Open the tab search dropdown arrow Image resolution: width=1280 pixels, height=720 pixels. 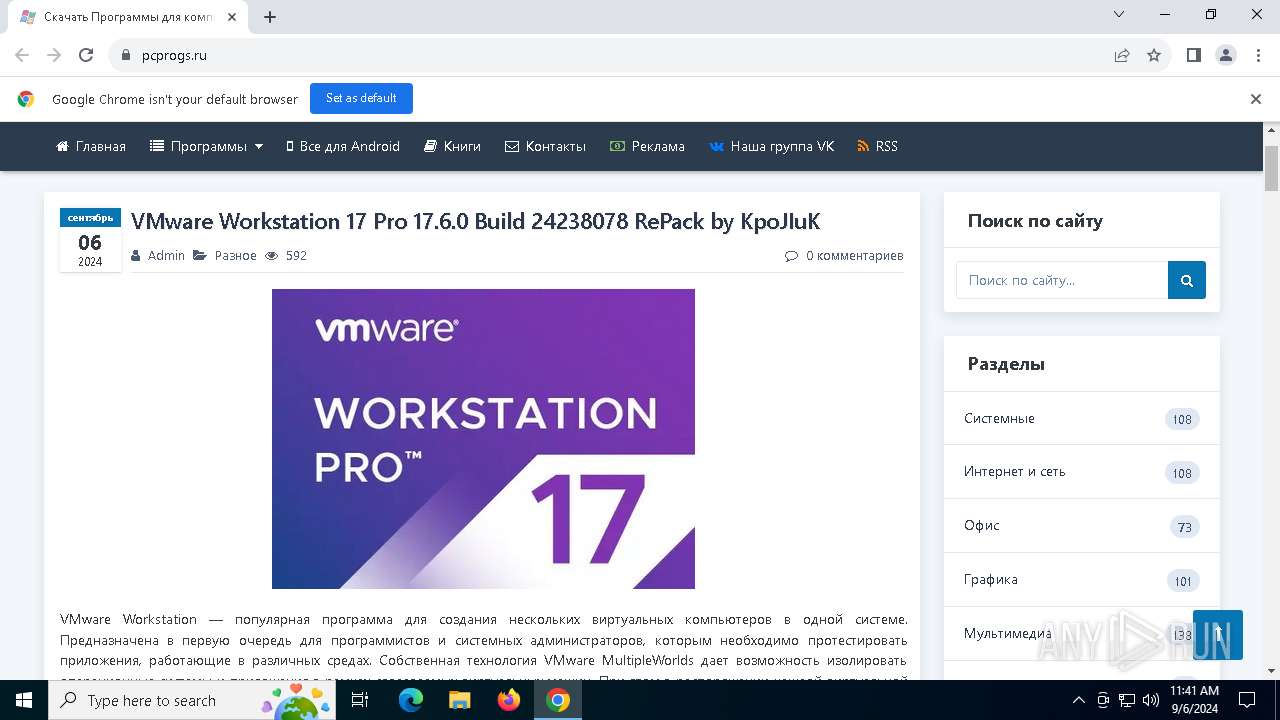(x=1119, y=15)
